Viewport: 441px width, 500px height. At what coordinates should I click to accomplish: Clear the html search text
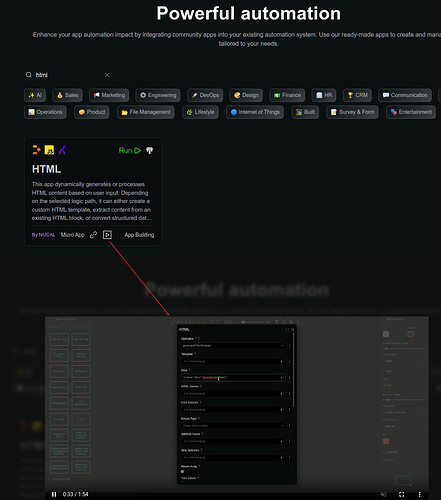(x=107, y=75)
